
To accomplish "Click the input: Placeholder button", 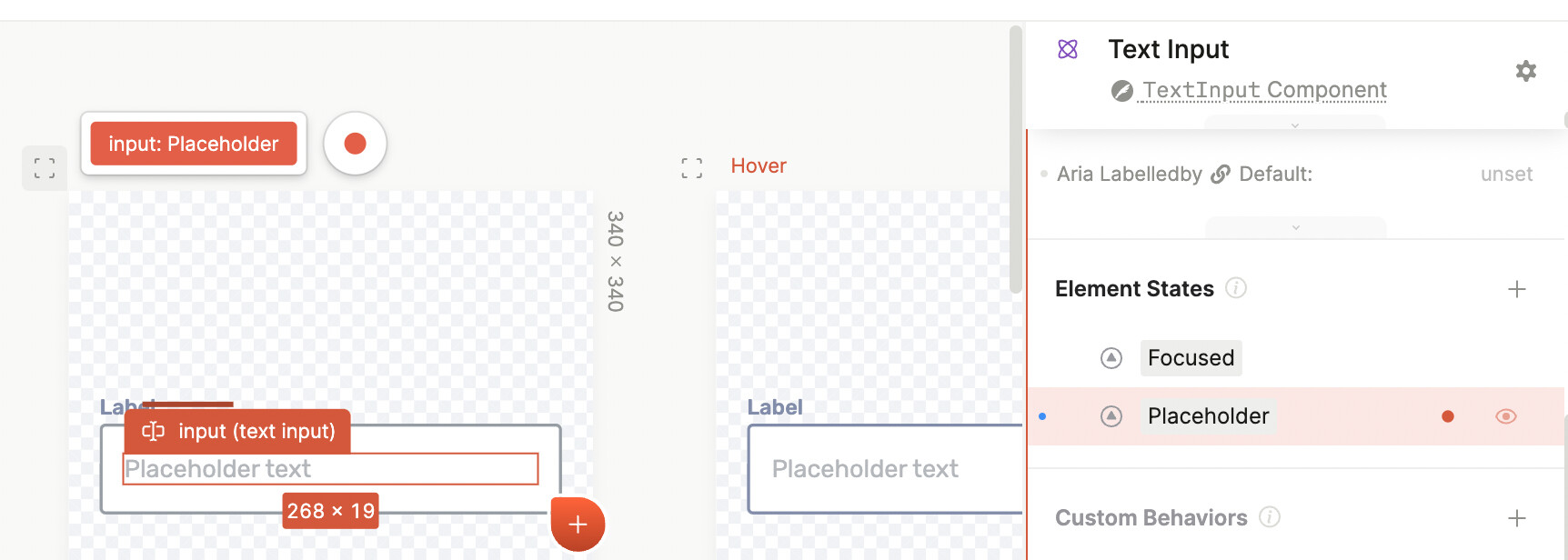I will point(194,144).
